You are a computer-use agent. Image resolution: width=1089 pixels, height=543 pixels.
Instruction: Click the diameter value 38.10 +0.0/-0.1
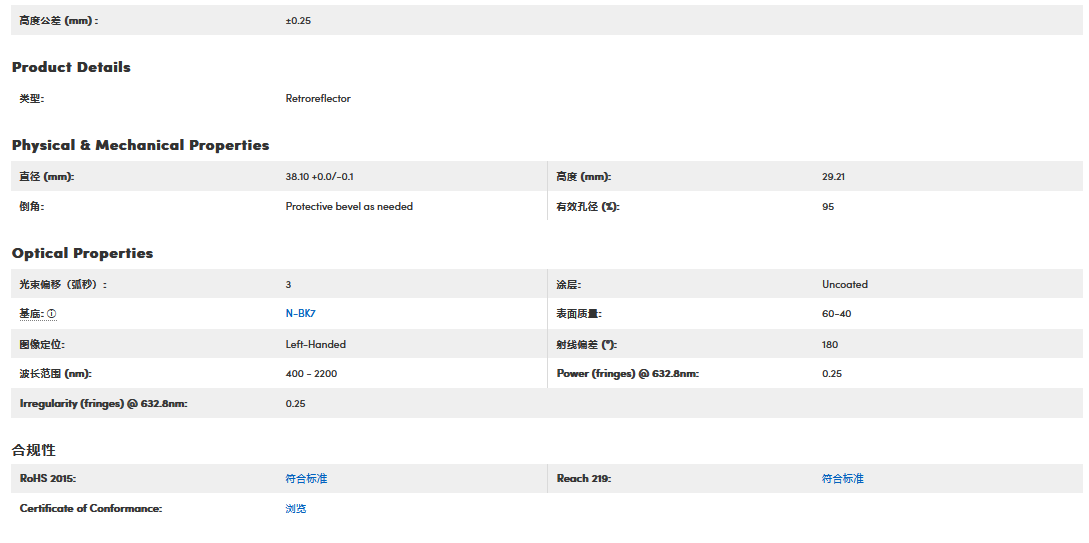tap(319, 177)
